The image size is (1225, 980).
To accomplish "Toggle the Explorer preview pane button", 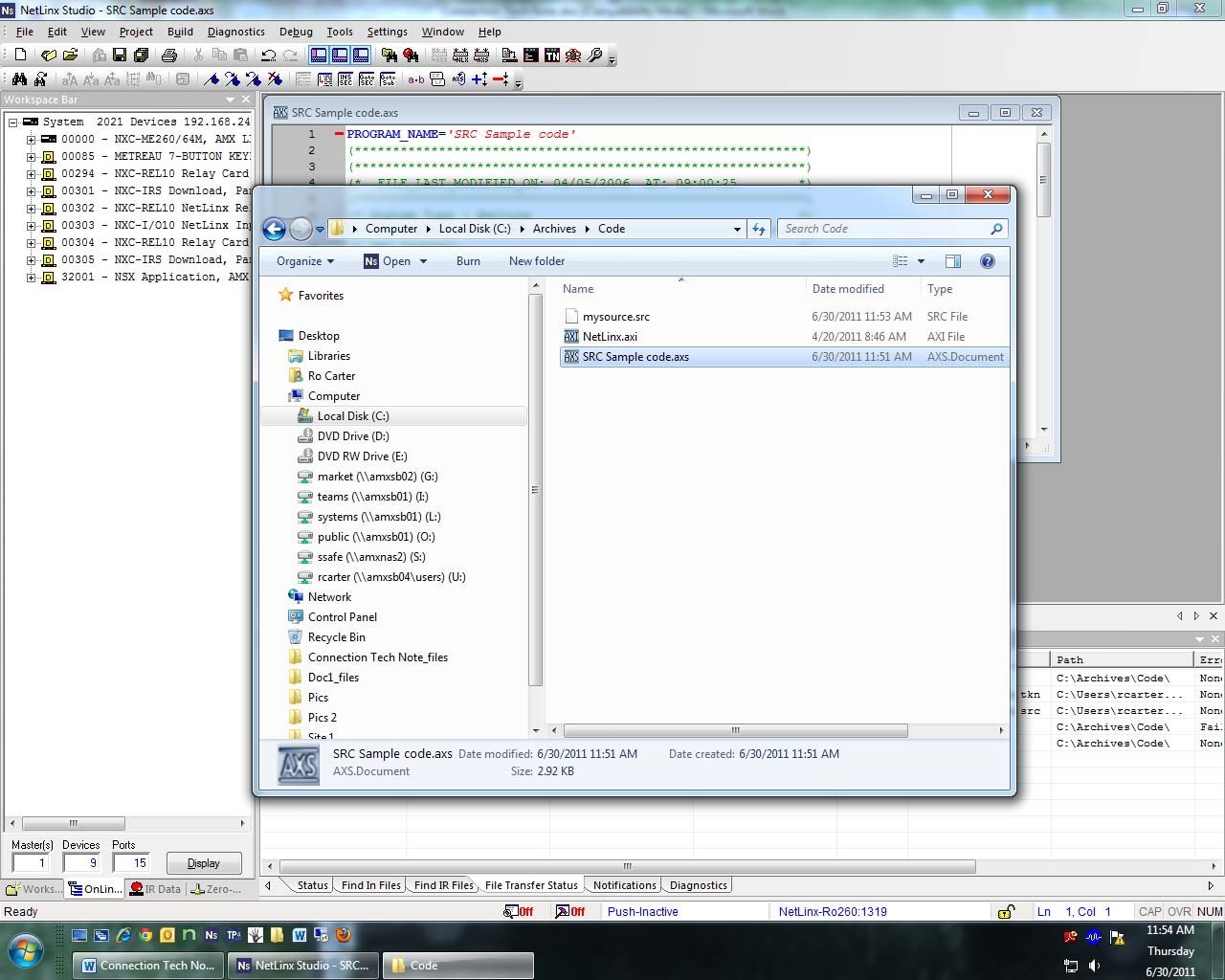I will 953,261.
